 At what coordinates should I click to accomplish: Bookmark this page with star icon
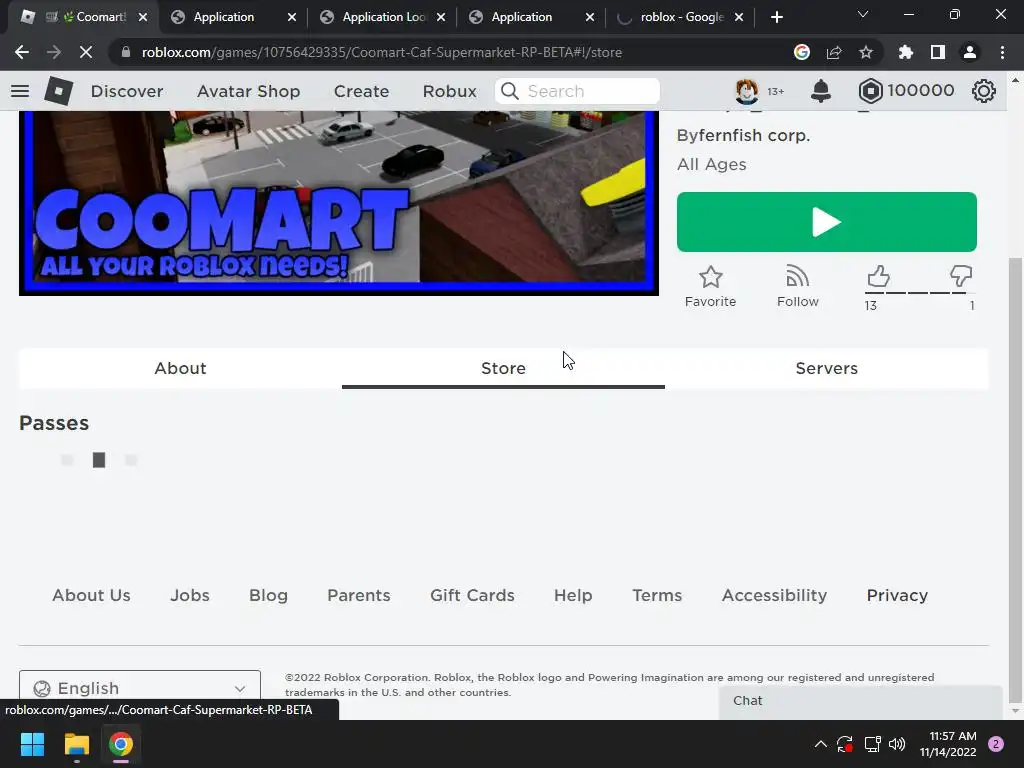pos(866,52)
